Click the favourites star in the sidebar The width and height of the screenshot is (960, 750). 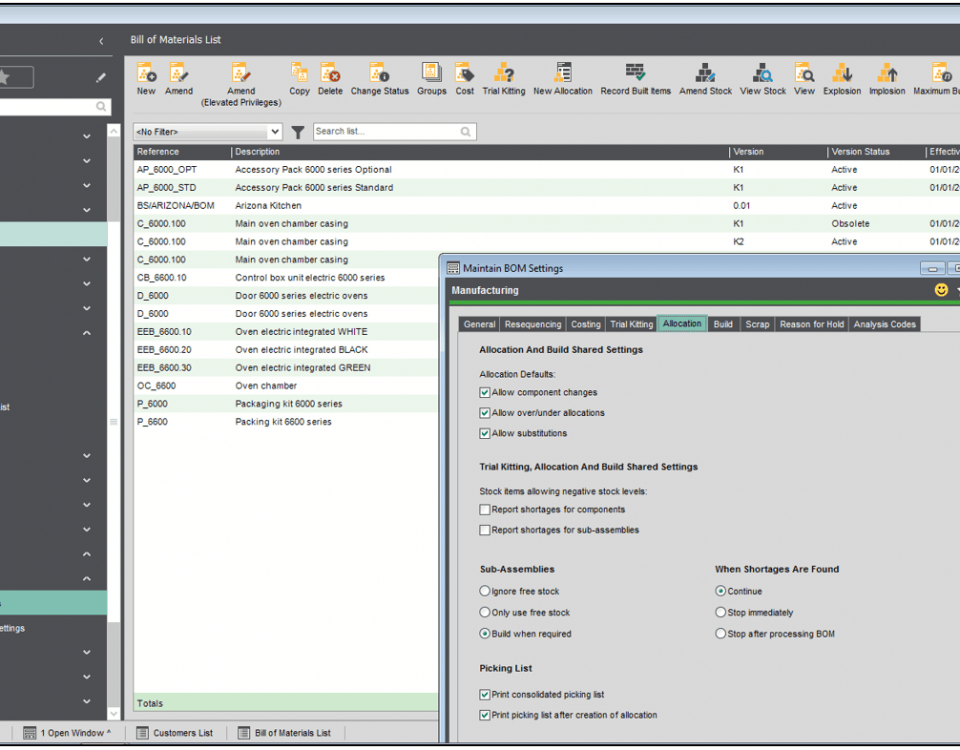(4, 77)
